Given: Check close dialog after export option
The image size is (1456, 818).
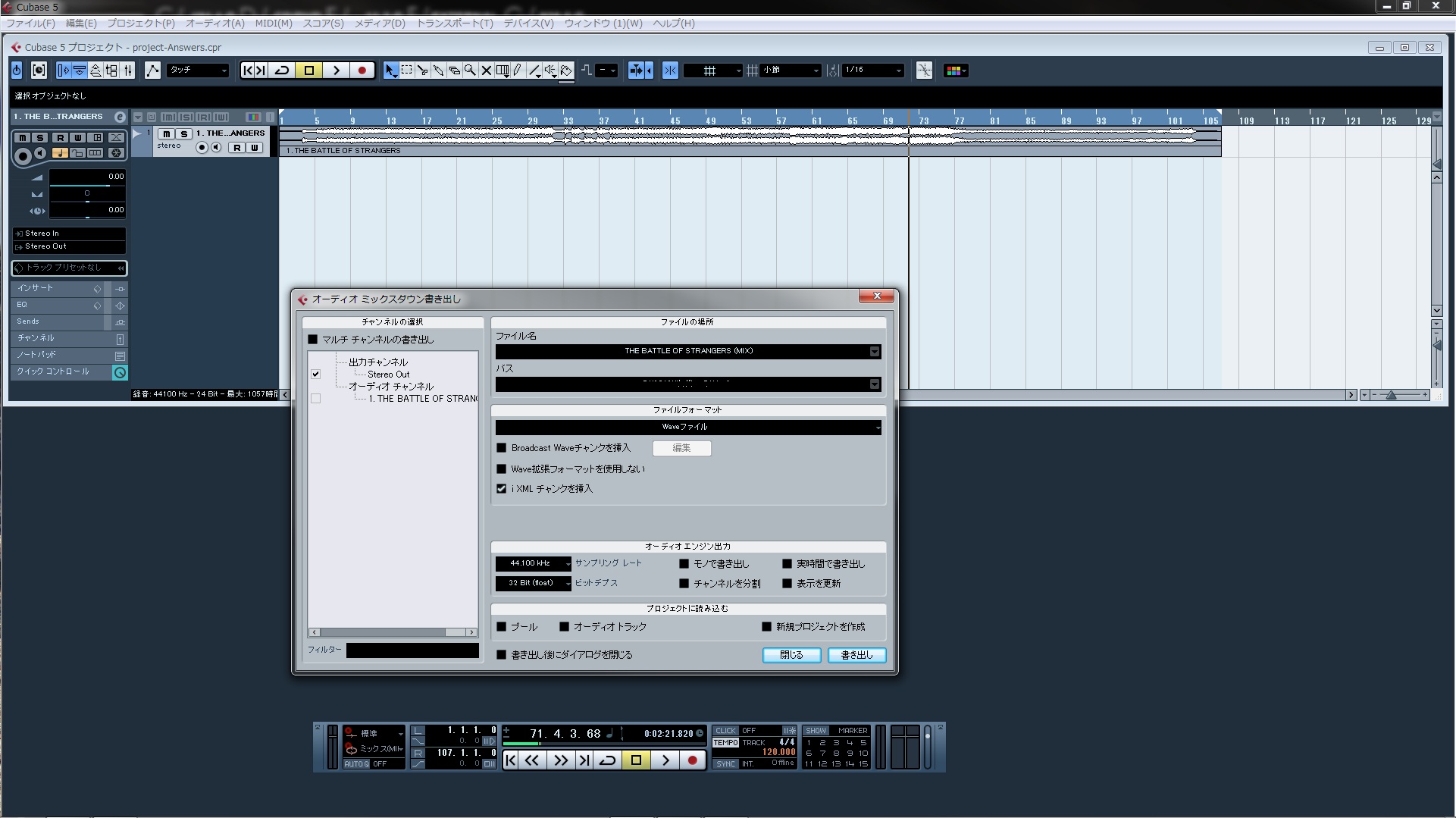Looking at the screenshot, I should (x=501, y=655).
